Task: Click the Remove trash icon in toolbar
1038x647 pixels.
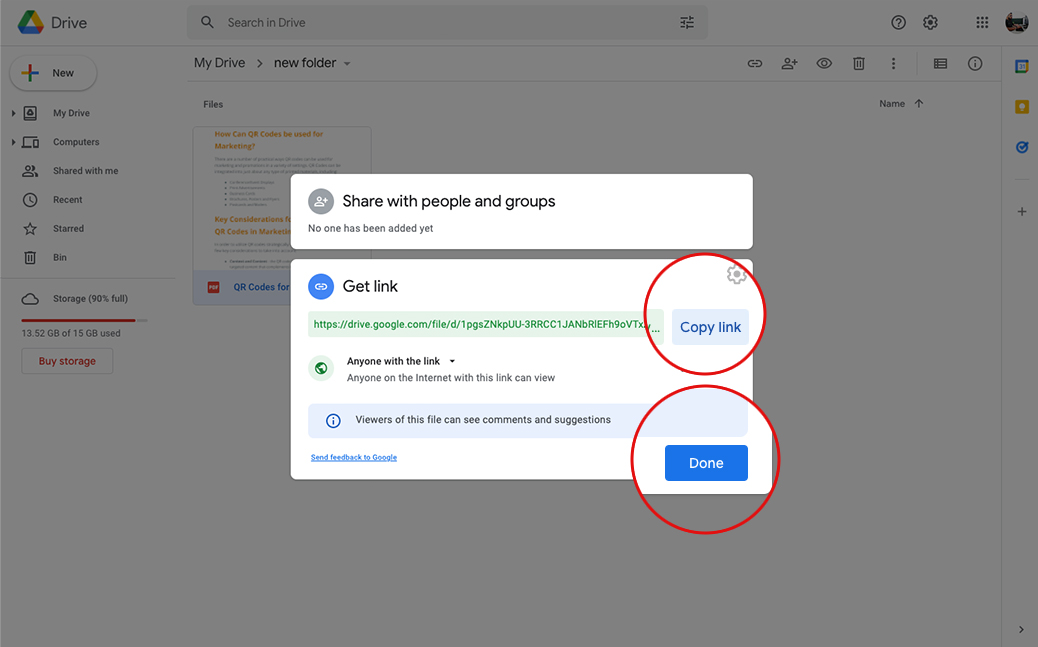Action: point(858,63)
